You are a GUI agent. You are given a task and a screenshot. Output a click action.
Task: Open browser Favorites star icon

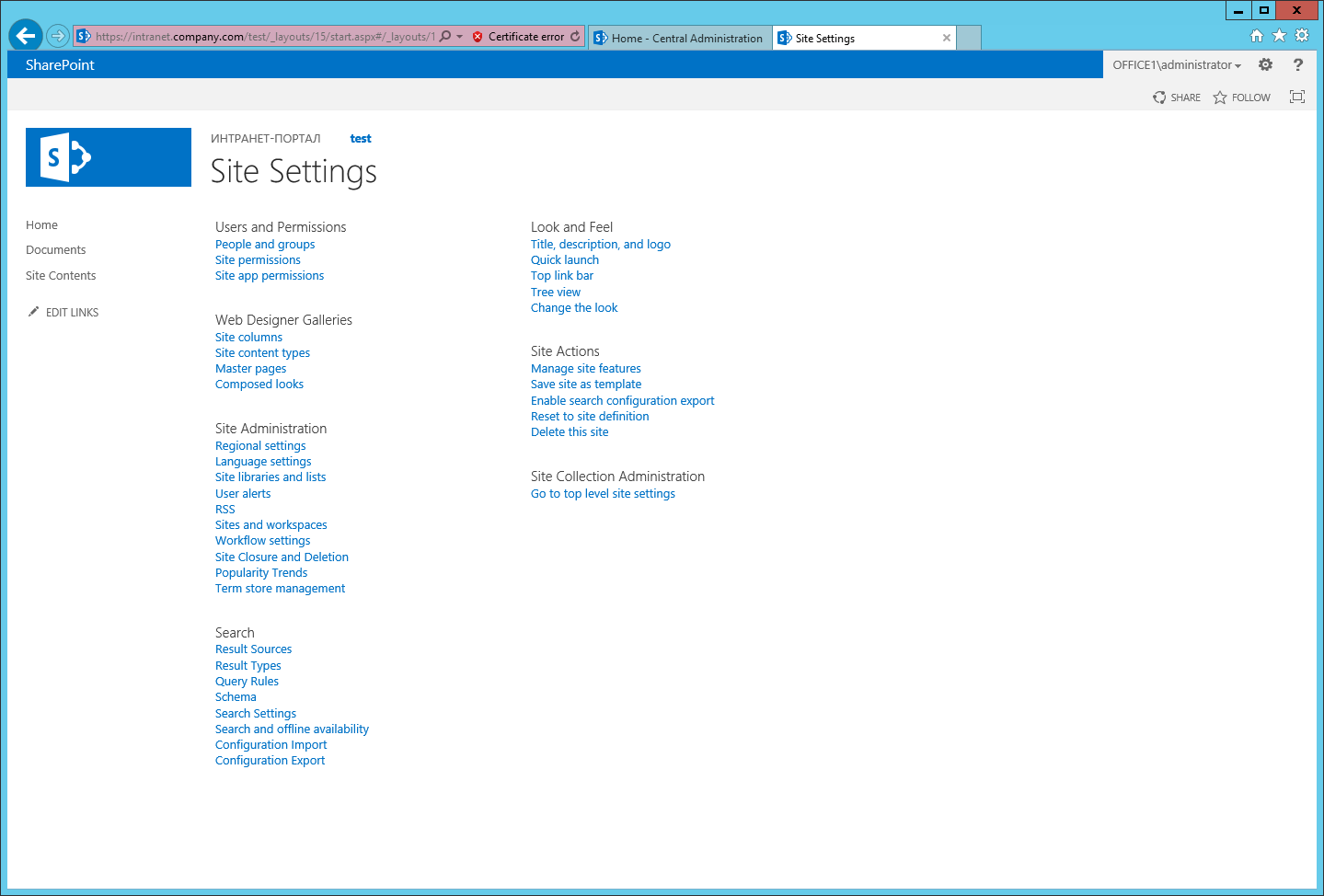tap(1279, 35)
